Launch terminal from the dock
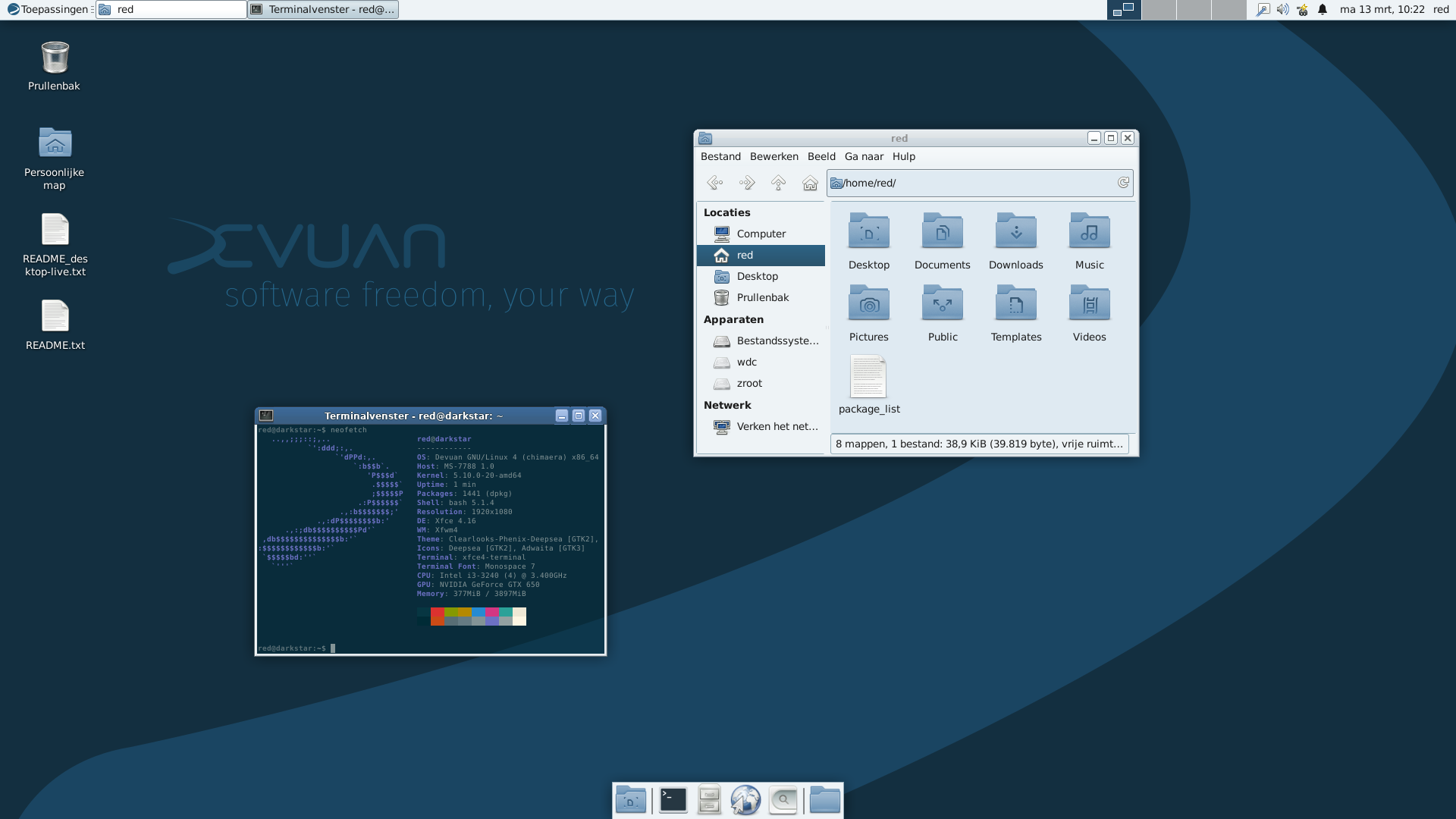Image resolution: width=1456 pixels, height=819 pixels. 673,800
